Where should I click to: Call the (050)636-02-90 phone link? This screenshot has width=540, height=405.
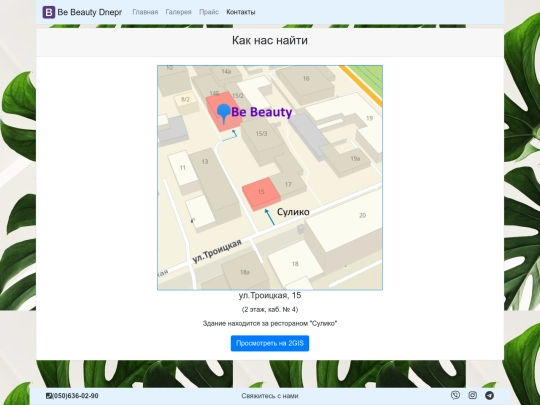point(75,396)
